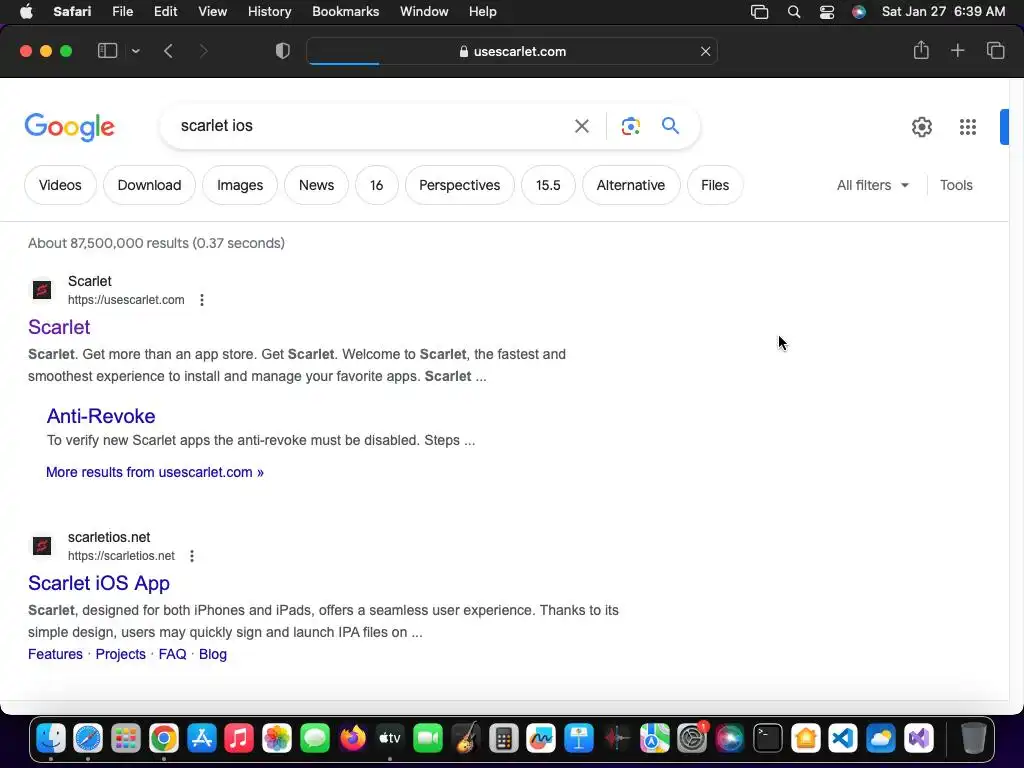Viewport: 1024px width, 768px height.
Task: Open Finder from the dock
Action: coord(50,739)
